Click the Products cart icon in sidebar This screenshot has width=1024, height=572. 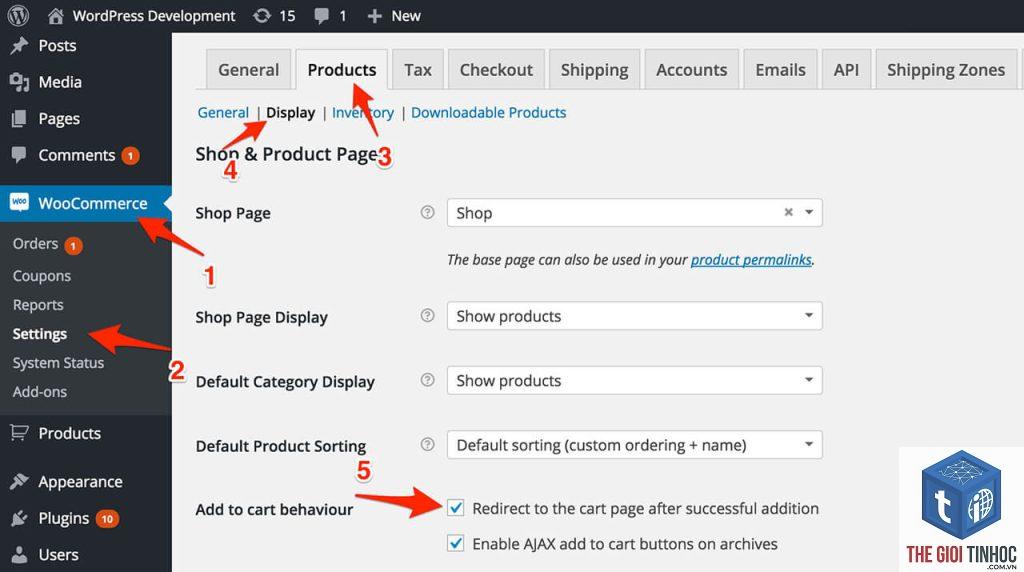click(x=20, y=433)
